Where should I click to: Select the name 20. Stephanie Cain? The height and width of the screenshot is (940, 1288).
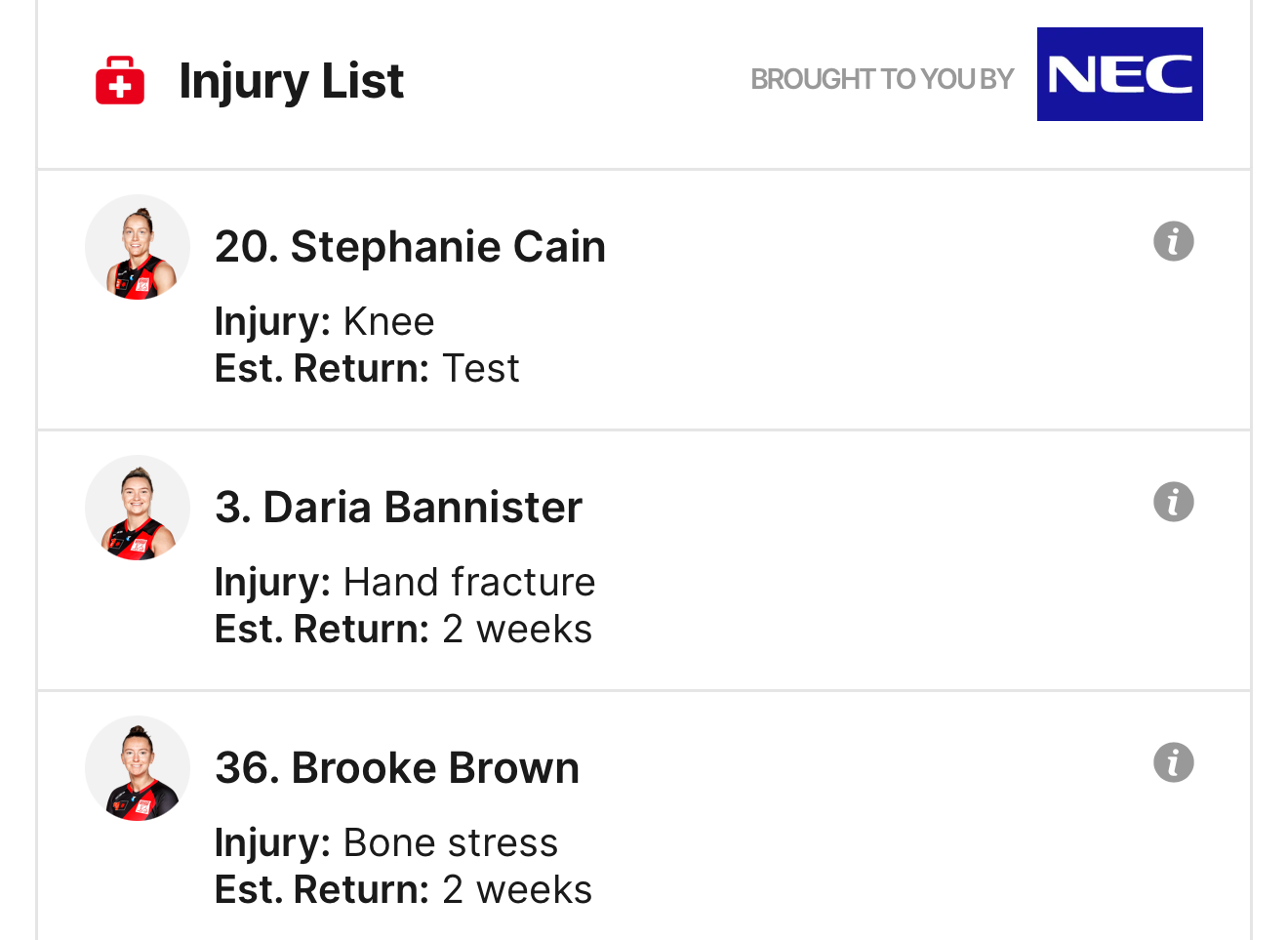pyautogui.click(x=410, y=247)
